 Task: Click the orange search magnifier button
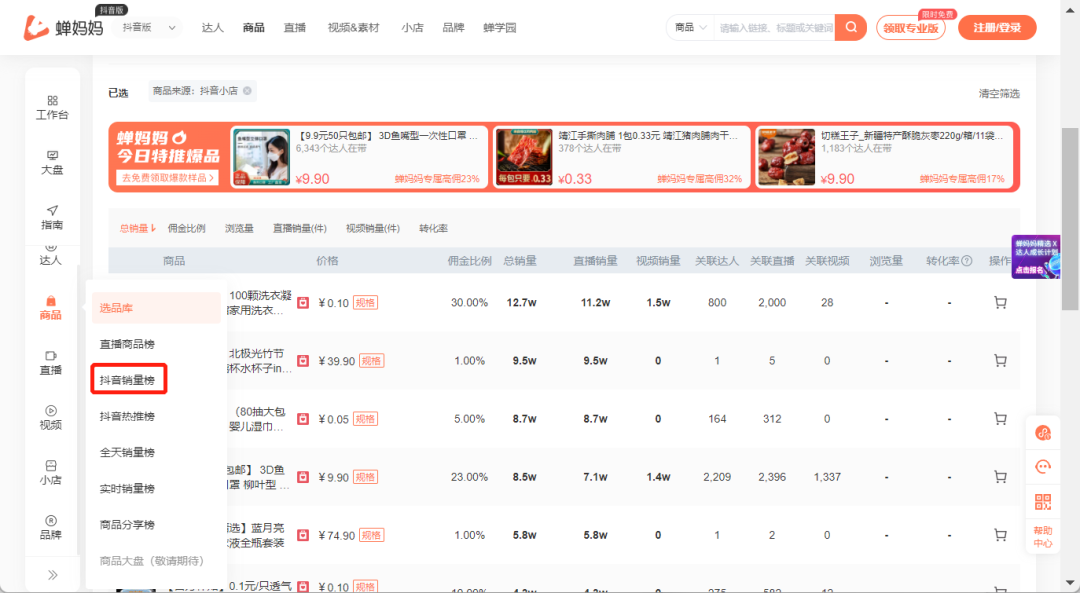(851, 28)
